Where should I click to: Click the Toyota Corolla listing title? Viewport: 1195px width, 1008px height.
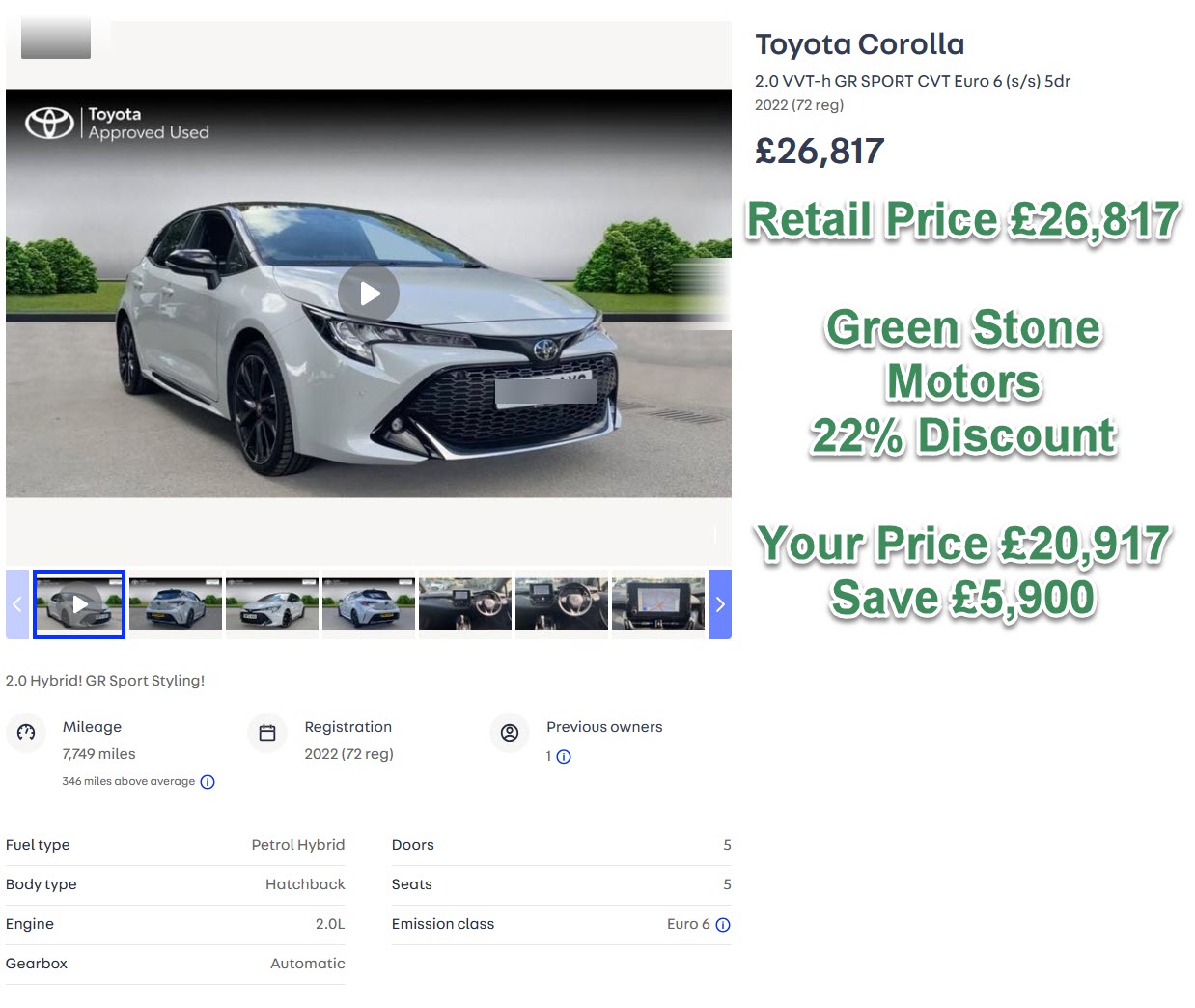pyautogui.click(x=859, y=44)
